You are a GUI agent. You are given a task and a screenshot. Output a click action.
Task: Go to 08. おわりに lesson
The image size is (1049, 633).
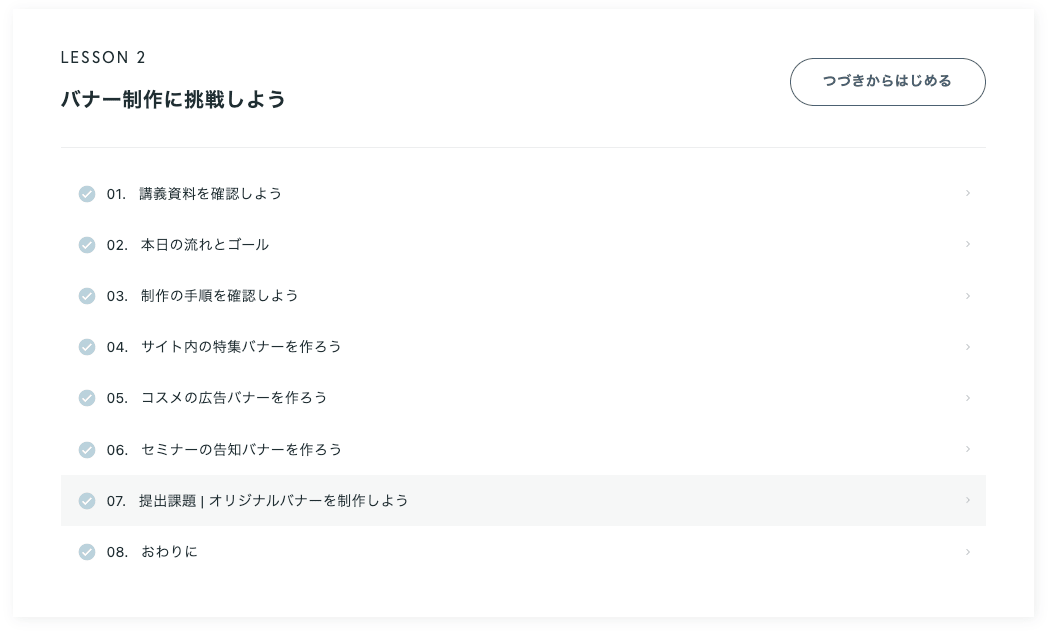point(169,552)
